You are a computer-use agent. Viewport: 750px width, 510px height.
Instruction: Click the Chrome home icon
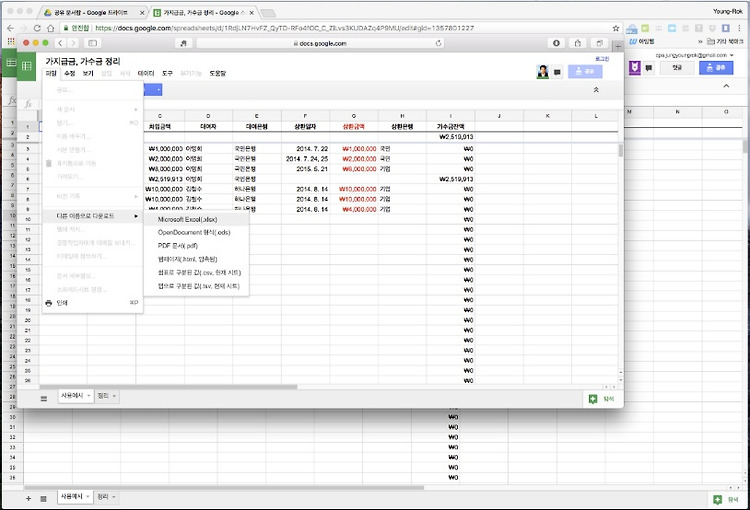[50, 28]
